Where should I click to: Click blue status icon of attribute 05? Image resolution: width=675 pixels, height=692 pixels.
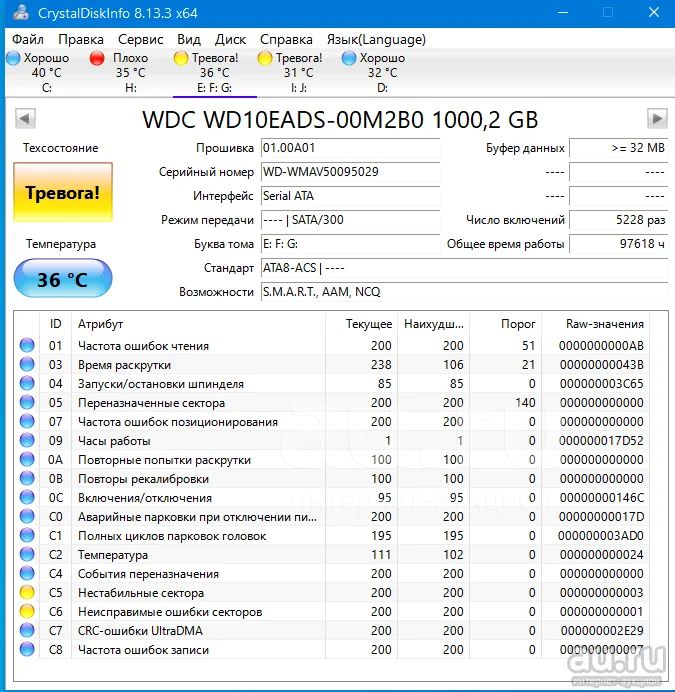point(27,402)
